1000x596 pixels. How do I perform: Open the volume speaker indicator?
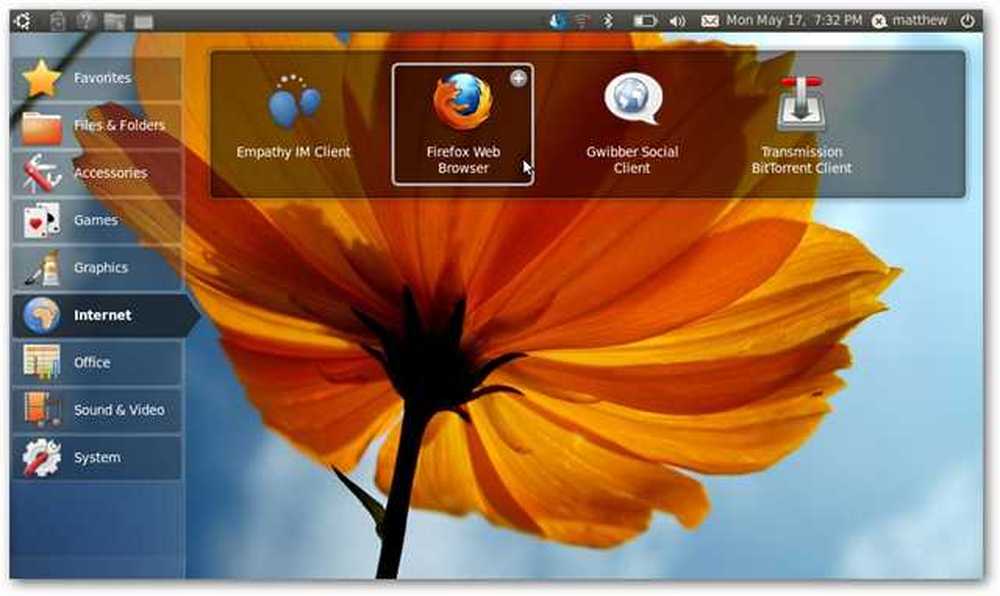coord(677,21)
